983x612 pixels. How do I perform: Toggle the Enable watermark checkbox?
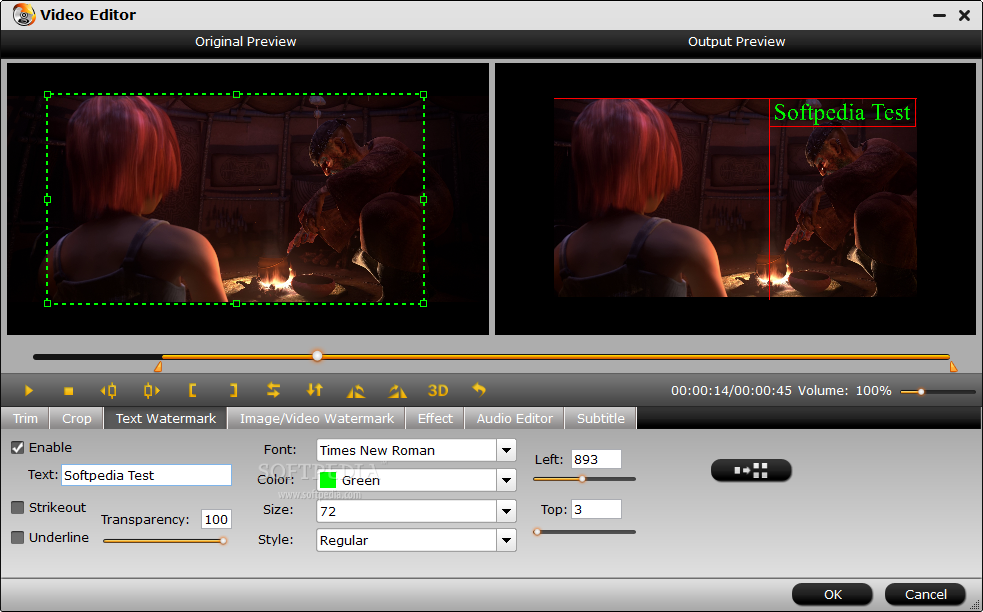[x=18, y=448]
